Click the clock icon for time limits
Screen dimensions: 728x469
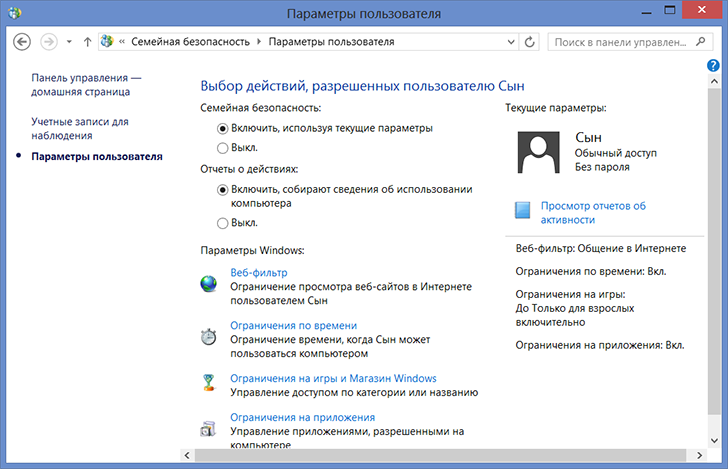pos(208,336)
